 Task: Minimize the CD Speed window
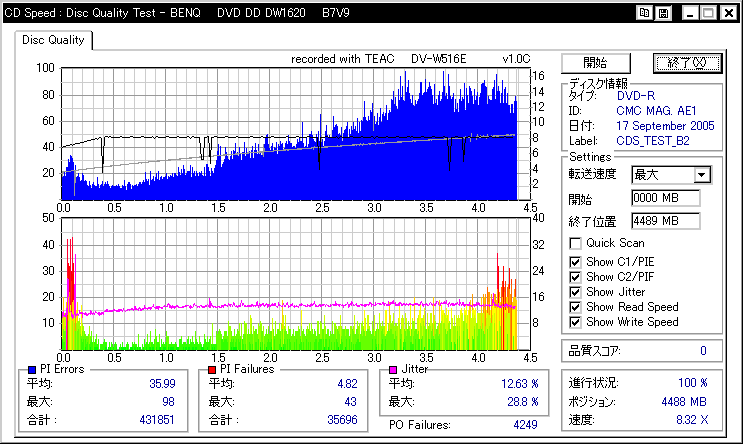click(x=690, y=13)
